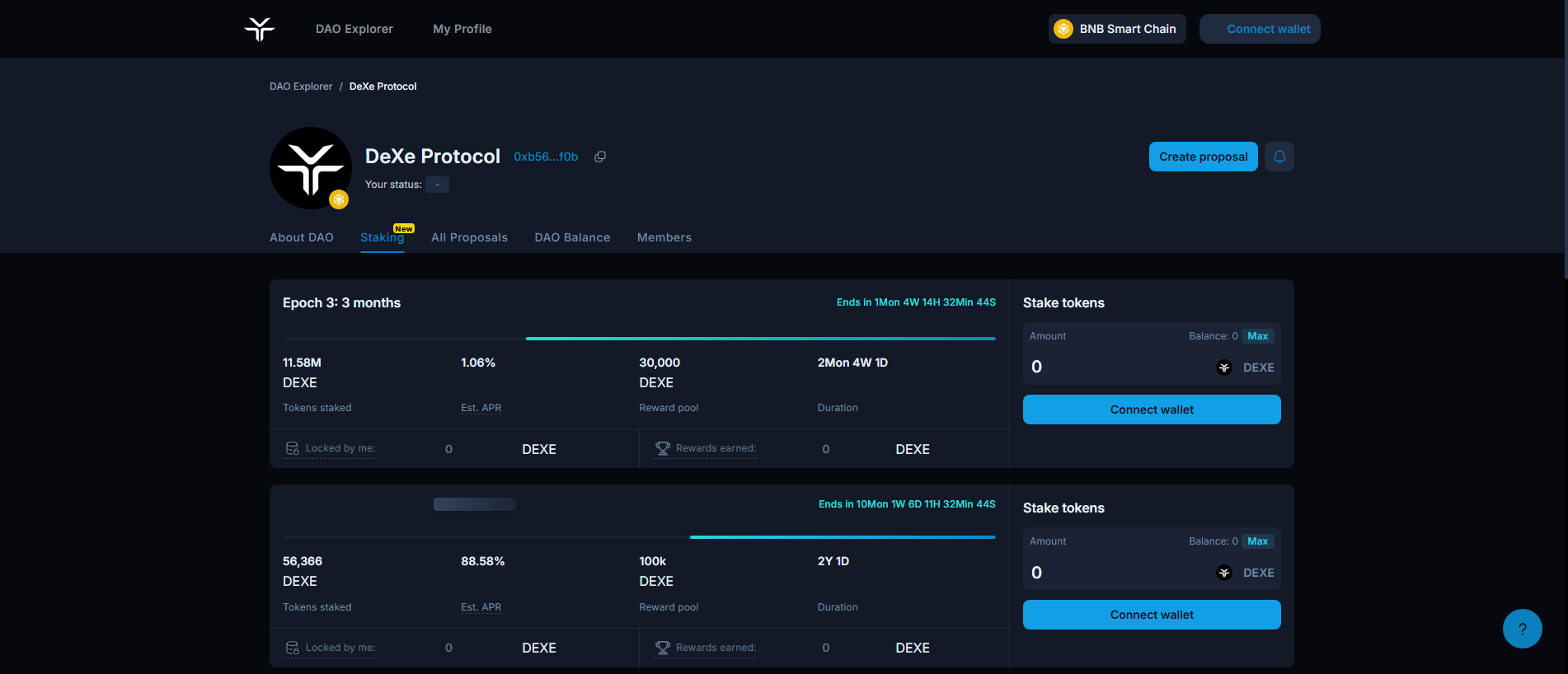The width and height of the screenshot is (1568, 674).
Task: Click Epoch 3 Locked by me icon
Action: click(292, 448)
